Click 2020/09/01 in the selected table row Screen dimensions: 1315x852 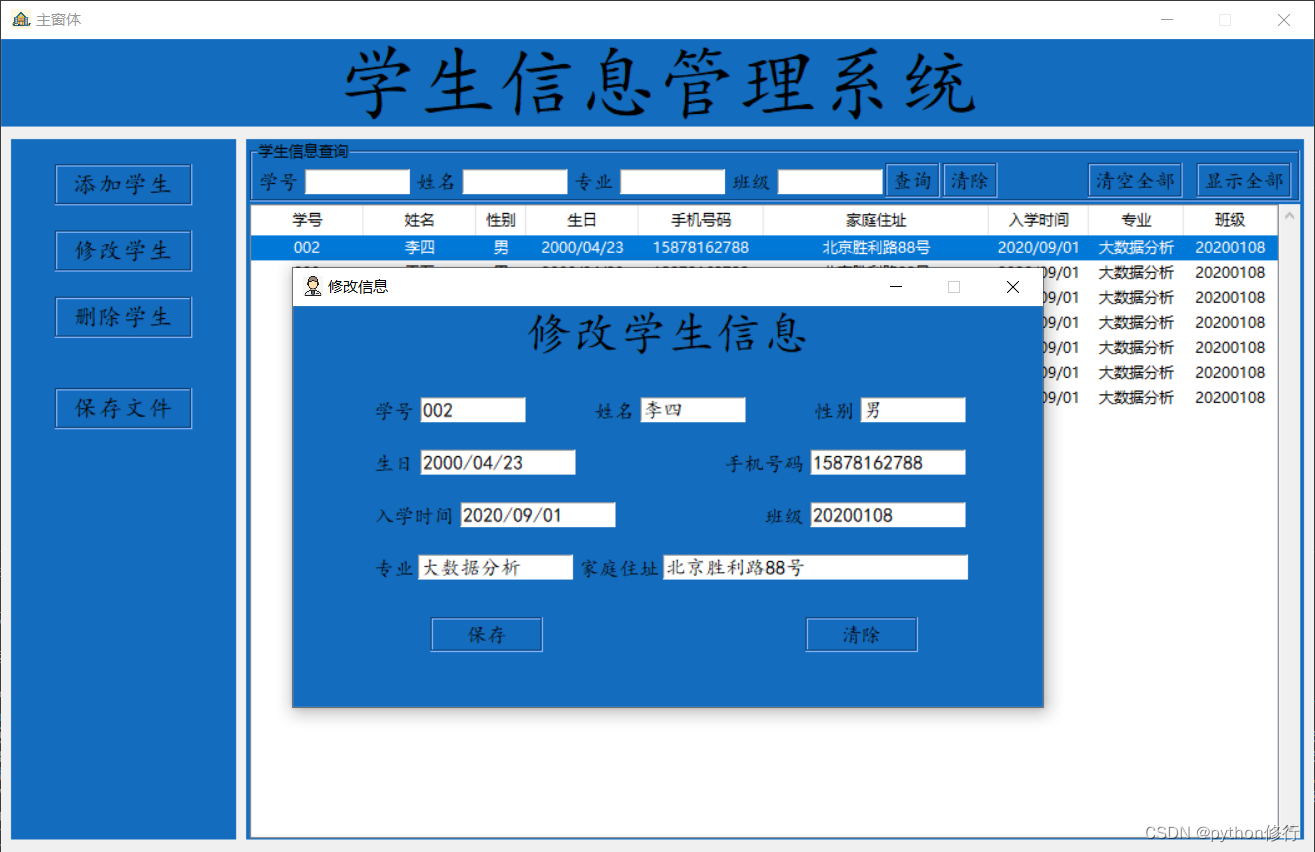(1038, 247)
